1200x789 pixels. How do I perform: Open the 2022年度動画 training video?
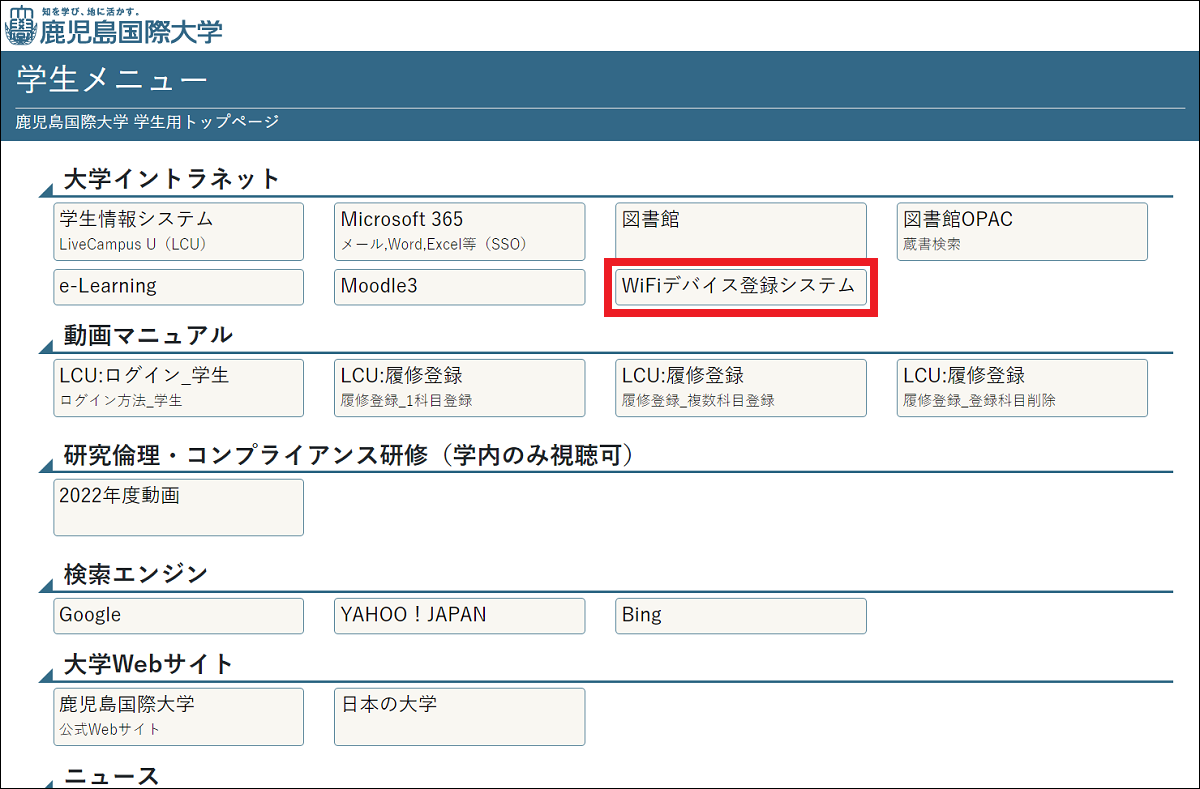178,507
